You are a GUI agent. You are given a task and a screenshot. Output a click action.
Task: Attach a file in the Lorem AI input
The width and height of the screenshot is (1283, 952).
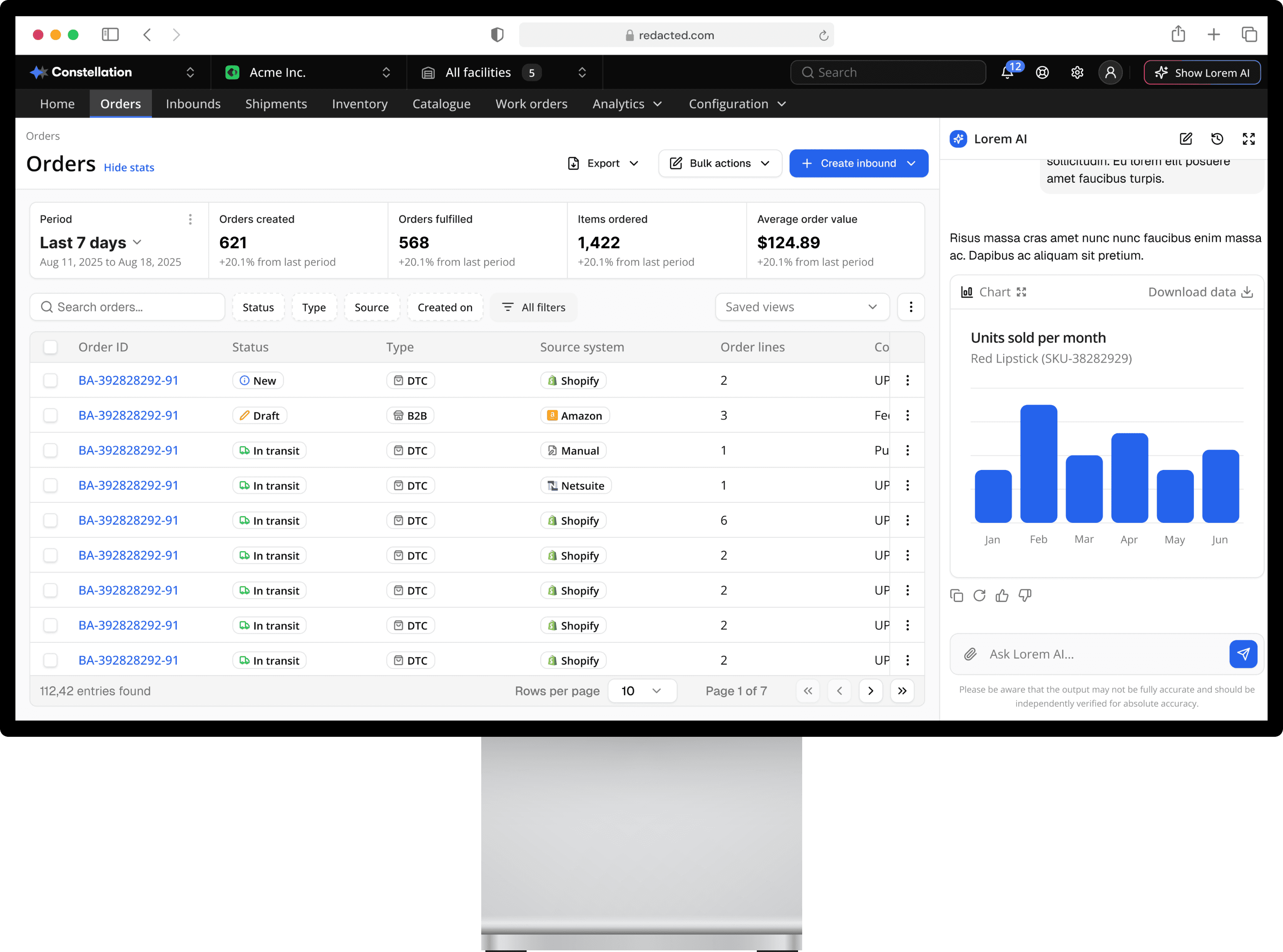[970, 654]
